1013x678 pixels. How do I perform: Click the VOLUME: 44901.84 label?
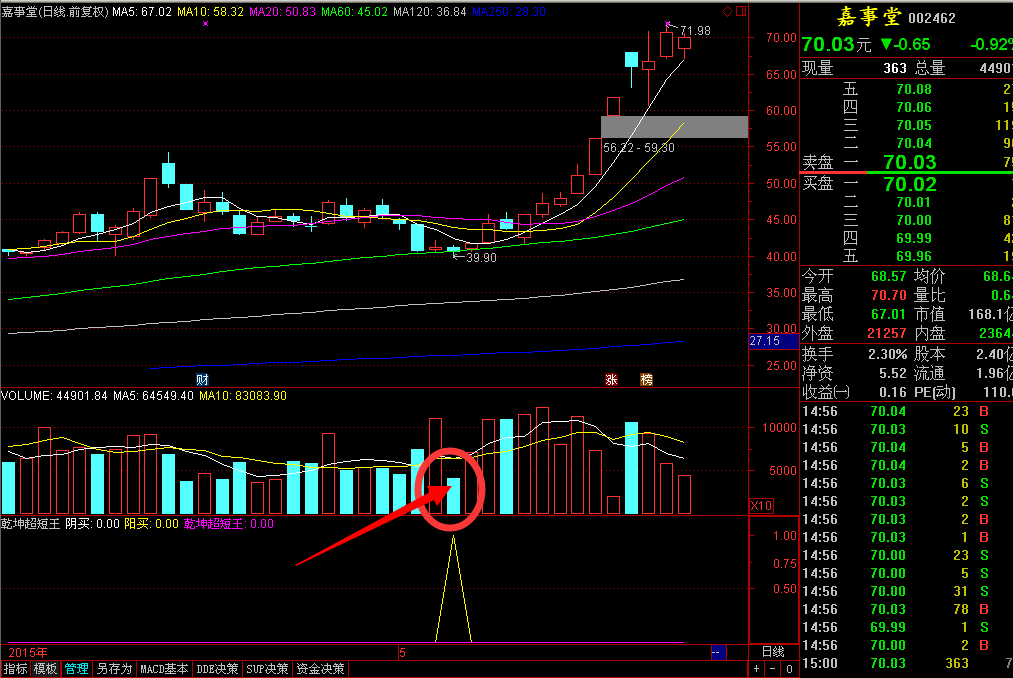[54, 396]
